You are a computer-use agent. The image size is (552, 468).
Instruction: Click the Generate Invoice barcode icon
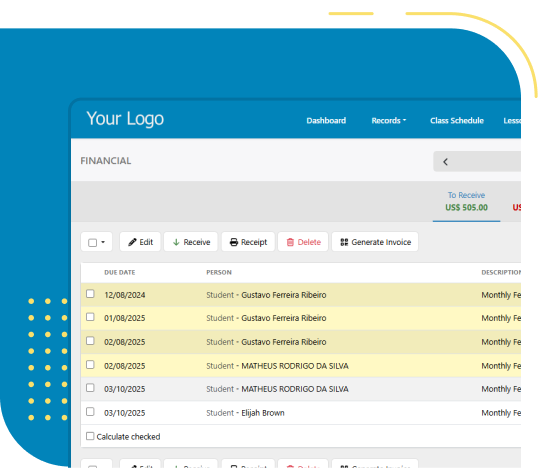[x=344, y=242]
